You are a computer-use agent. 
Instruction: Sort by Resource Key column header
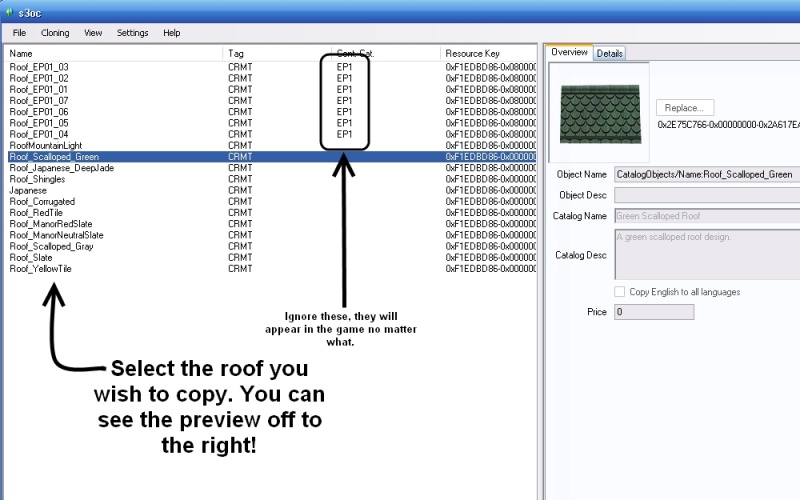(x=490, y=52)
